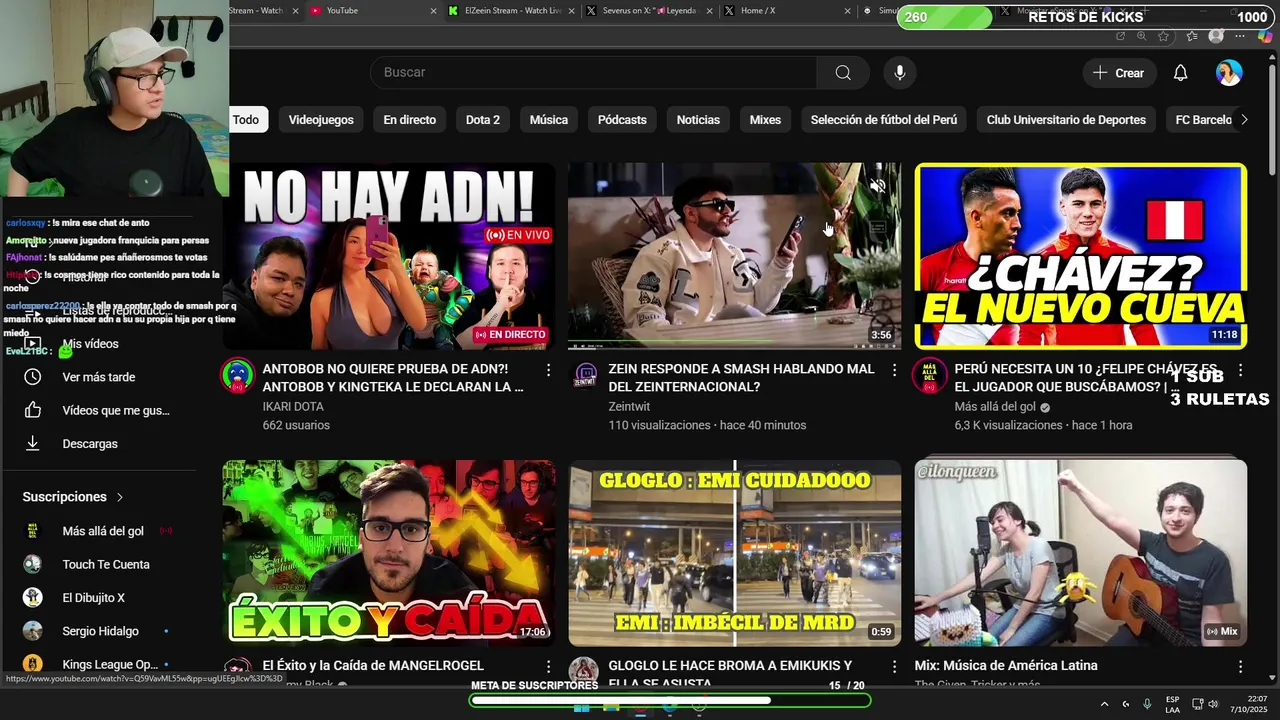Open ¿CHÁVEZ? EL NUEVO CUEVA thumbnail
Image resolution: width=1280 pixels, height=720 pixels.
click(x=1081, y=256)
